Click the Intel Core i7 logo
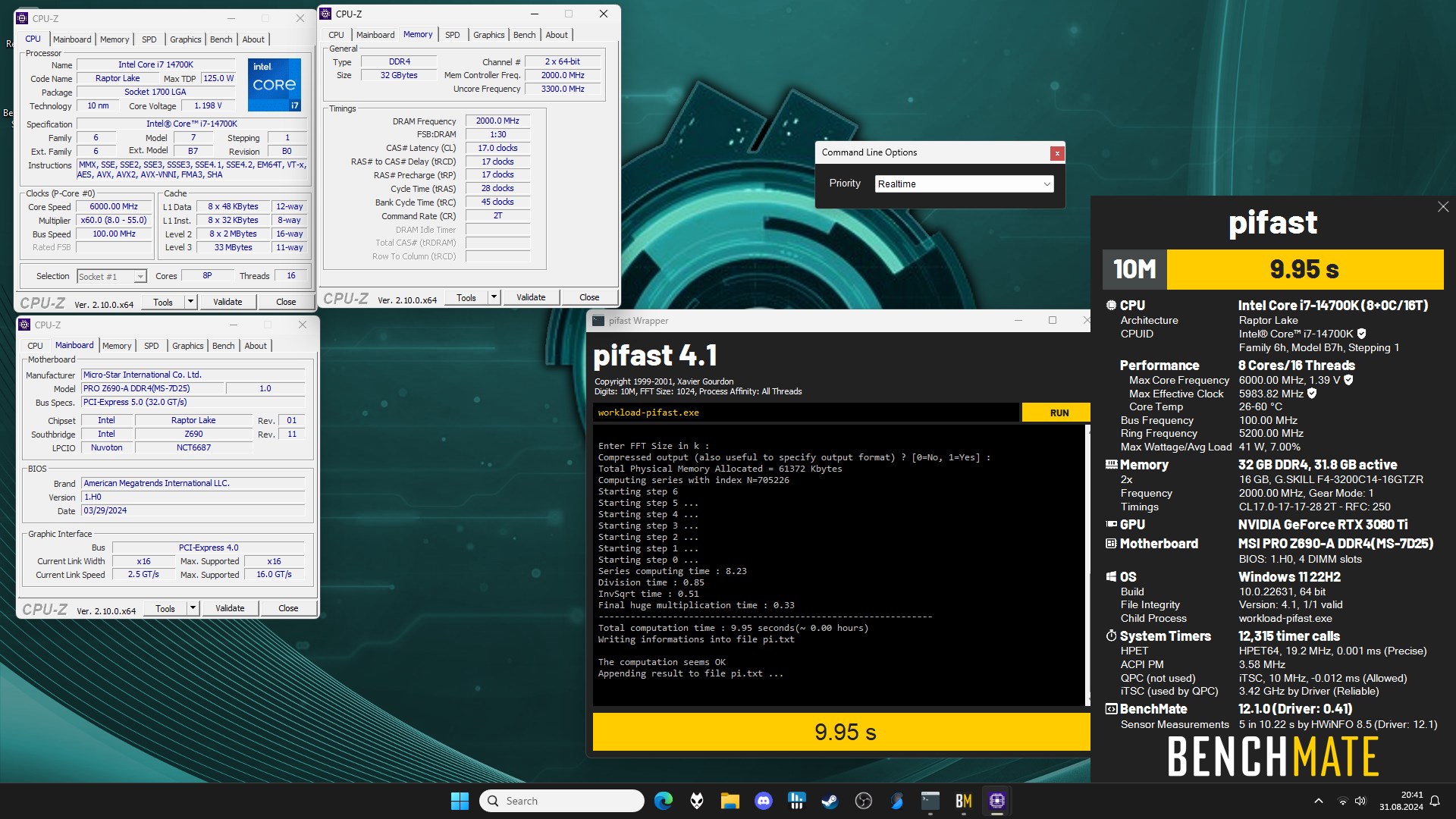 (x=275, y=84)
